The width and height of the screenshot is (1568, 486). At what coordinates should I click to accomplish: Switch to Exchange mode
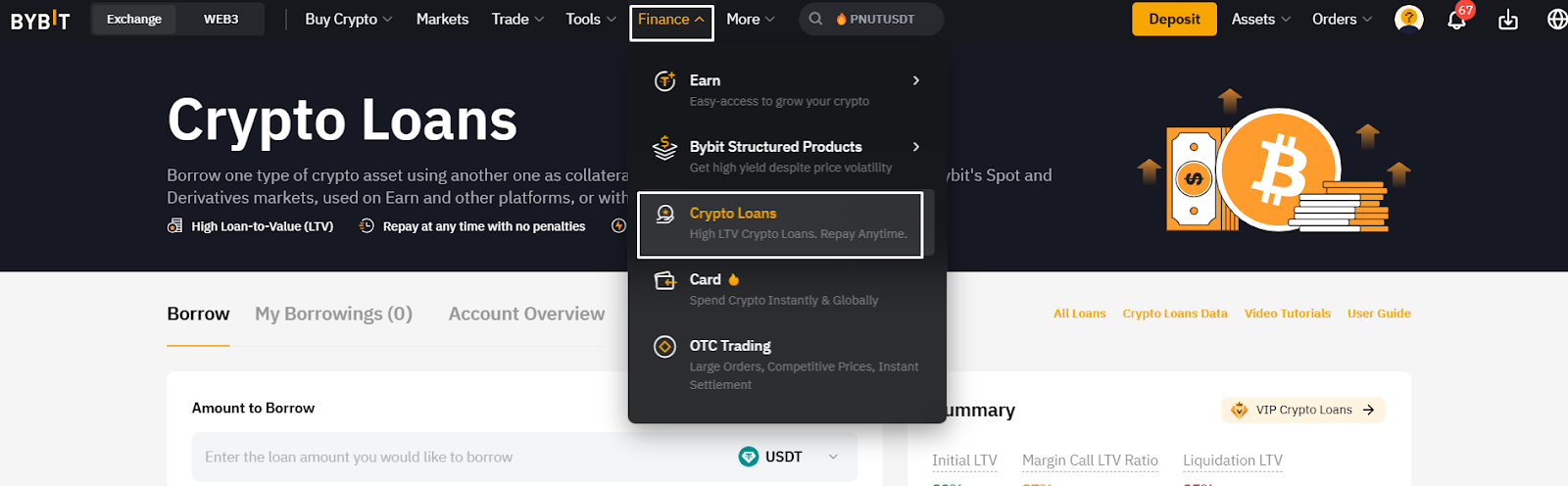click(x=134, y=20)
